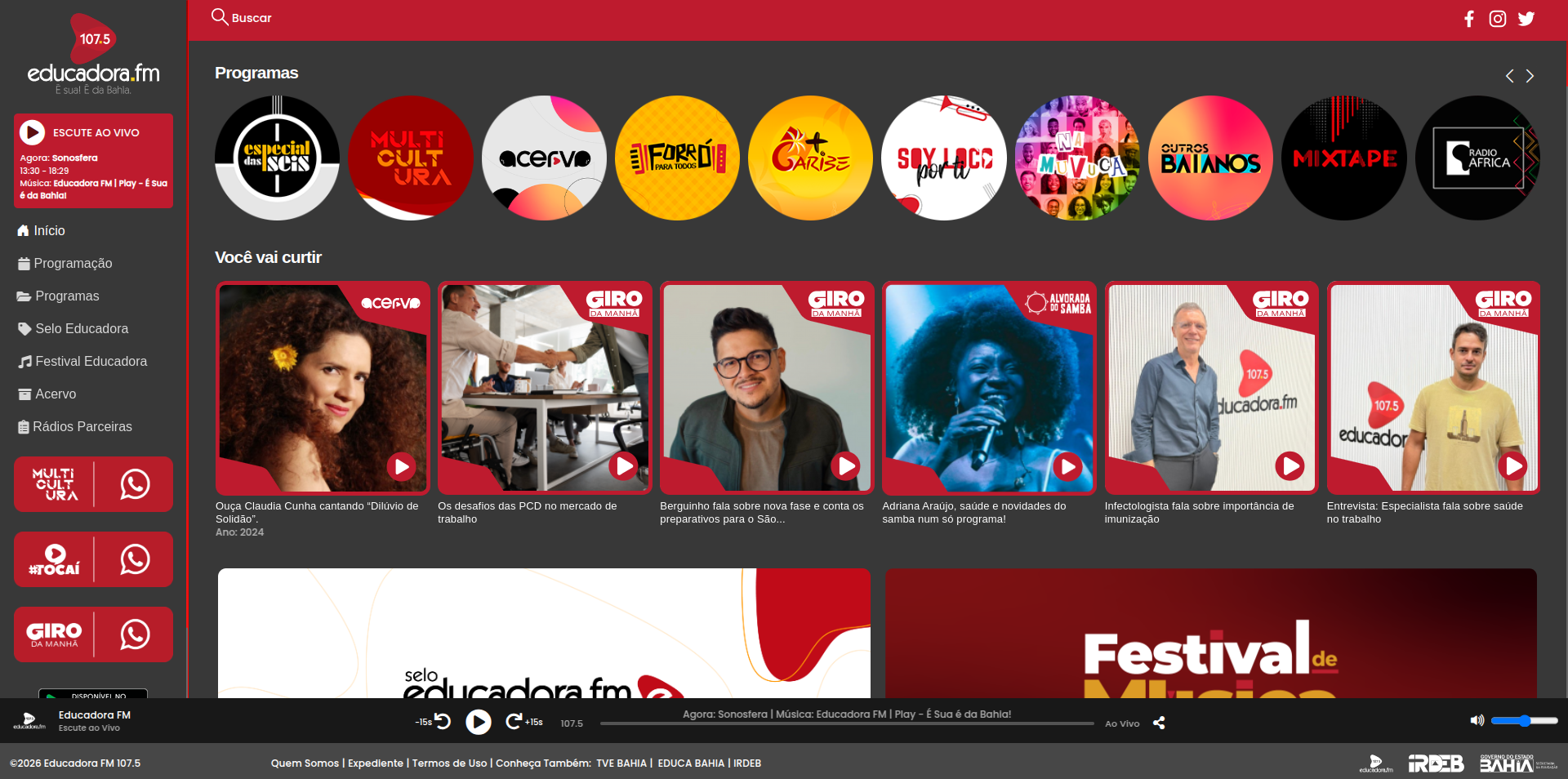Message Giro da Manhã via WhatsApp
Image resolution: width=1568 pixels, height=779 pixels.
pos(135,634)
